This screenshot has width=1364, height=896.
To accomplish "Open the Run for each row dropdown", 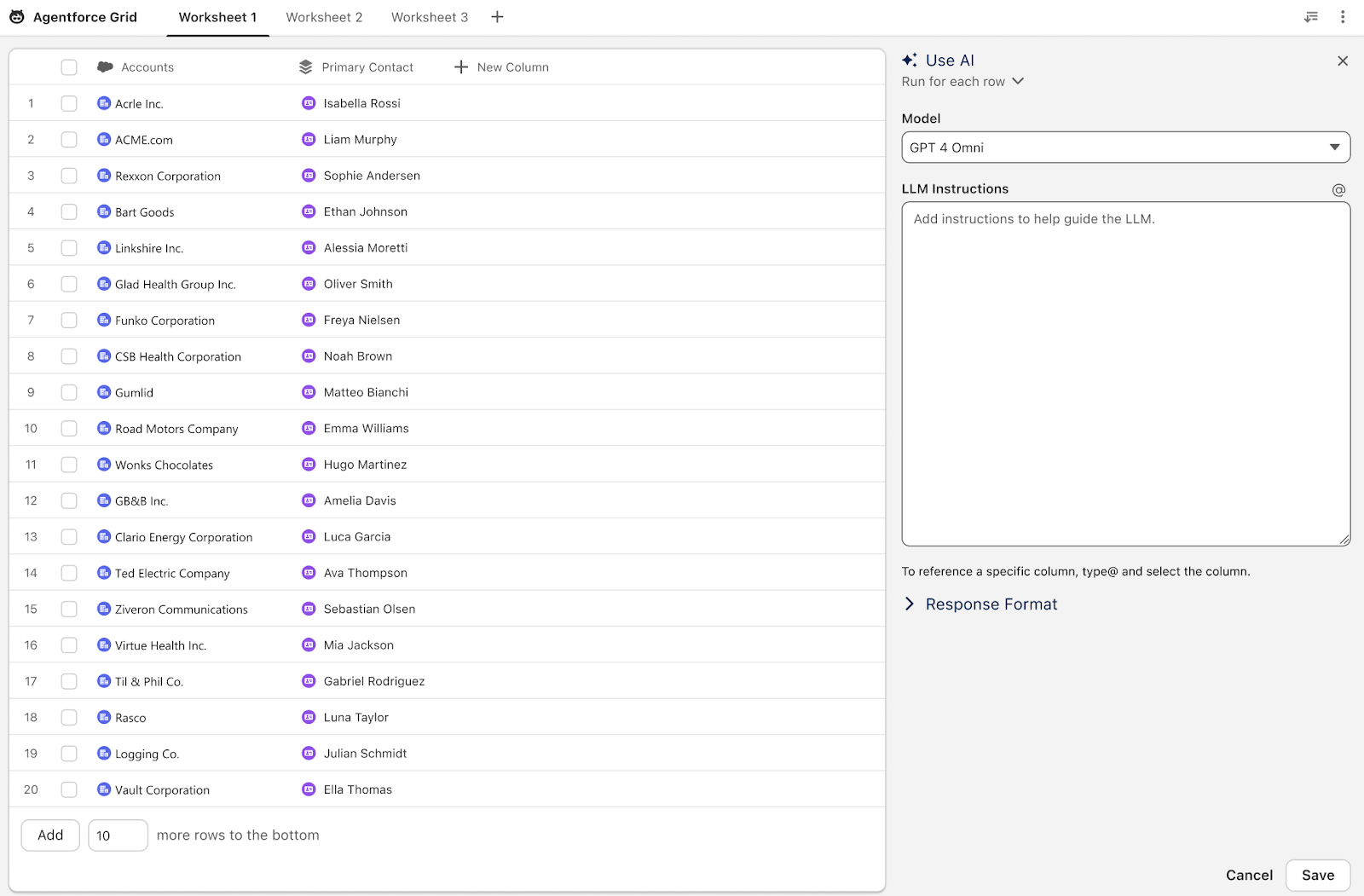I will (962, 82).
